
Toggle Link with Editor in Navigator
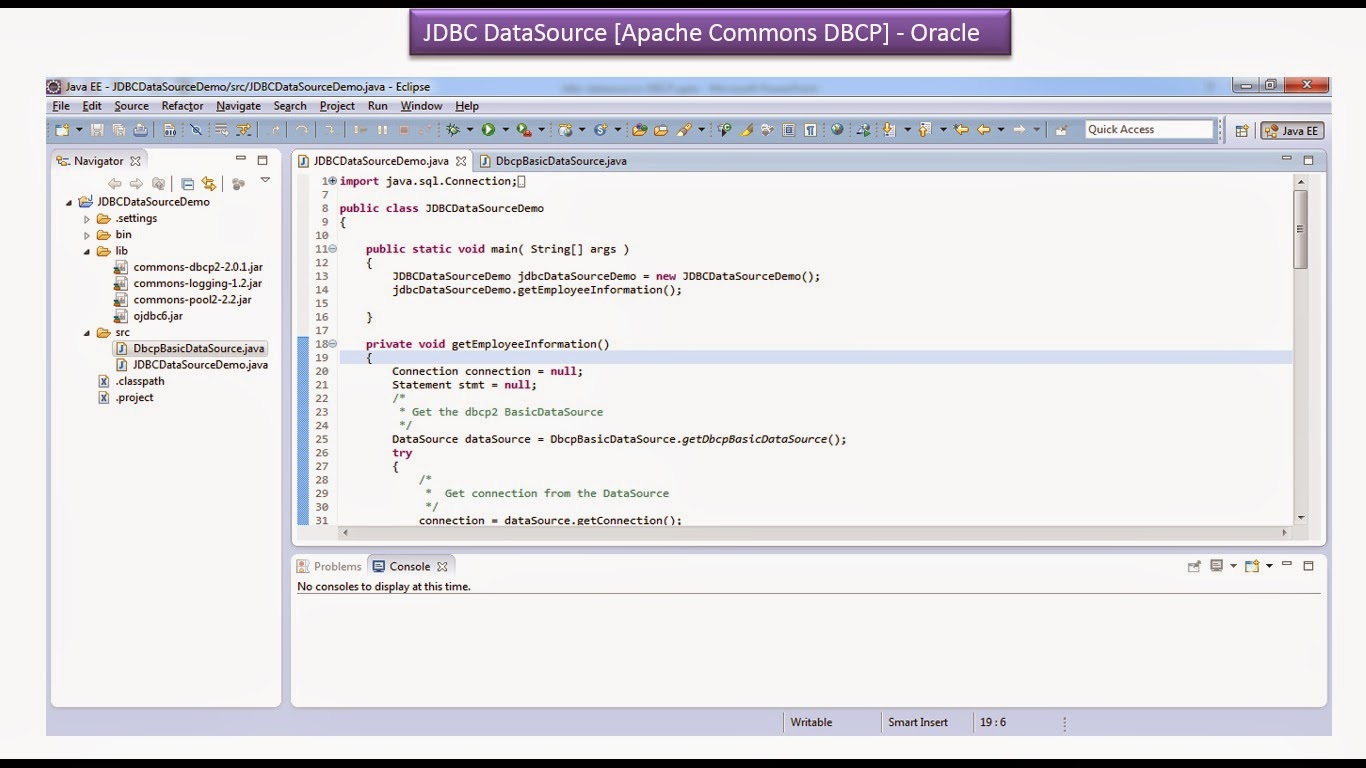tap(207, 183)
